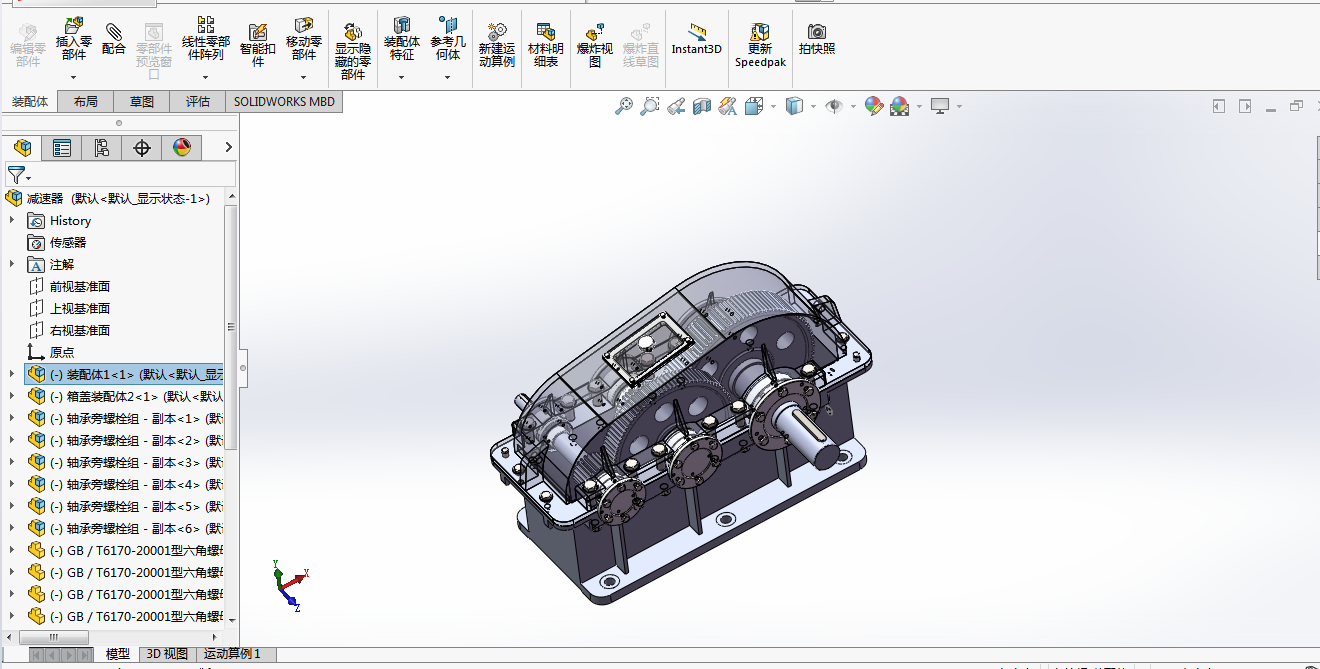
Task: Select the 配合 mate tool
Action: (x=114, y=38)
